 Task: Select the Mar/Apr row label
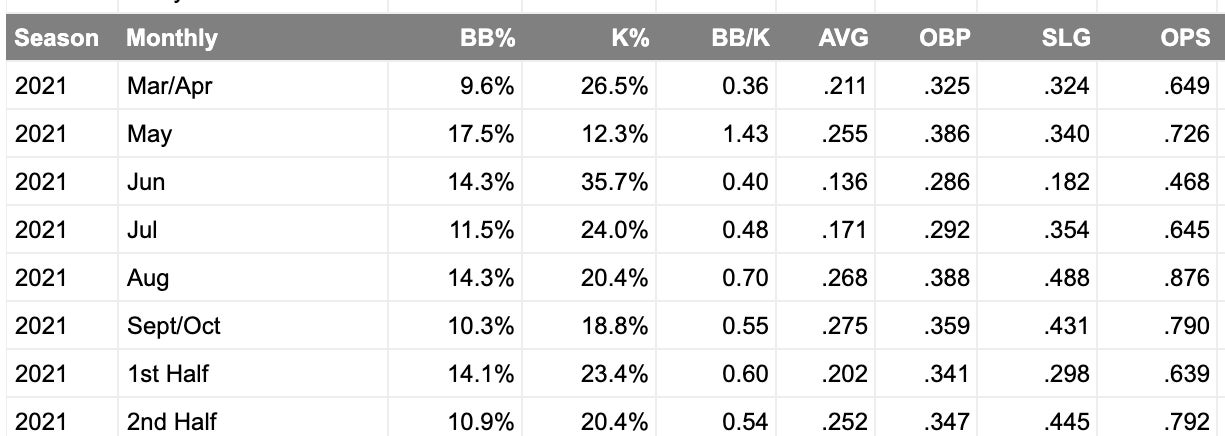(x=170, y=86)
